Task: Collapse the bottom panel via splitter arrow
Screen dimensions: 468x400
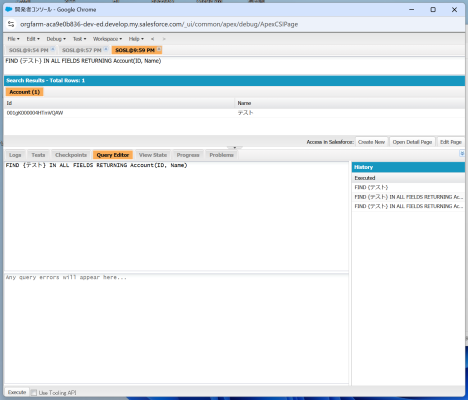Action: (235, 147)
